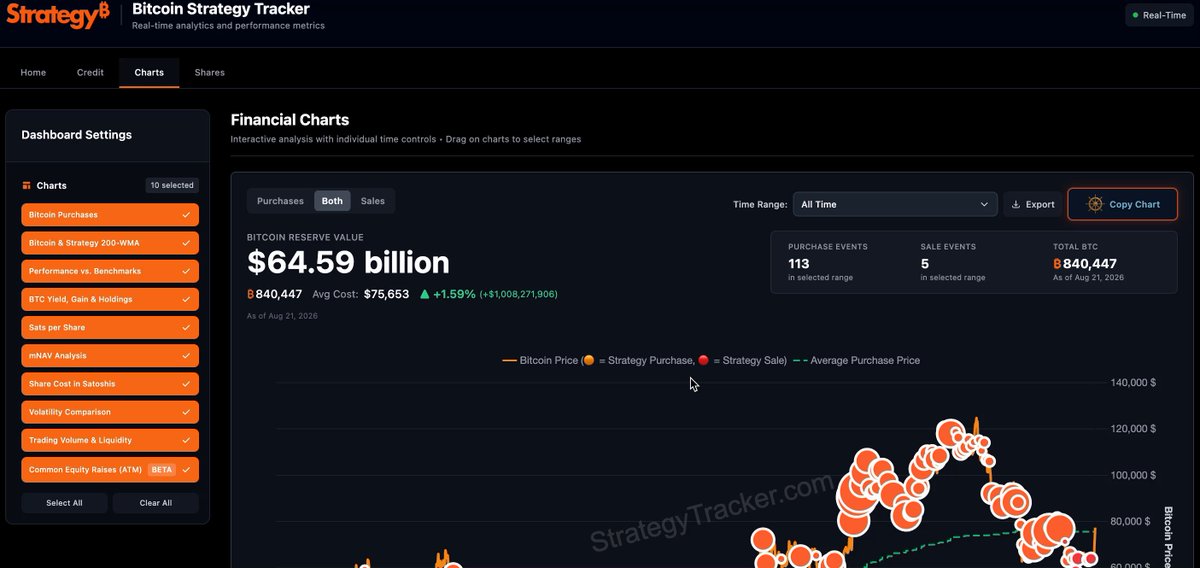
Task: Select the Both filter option
Action: tap(332, 201)
